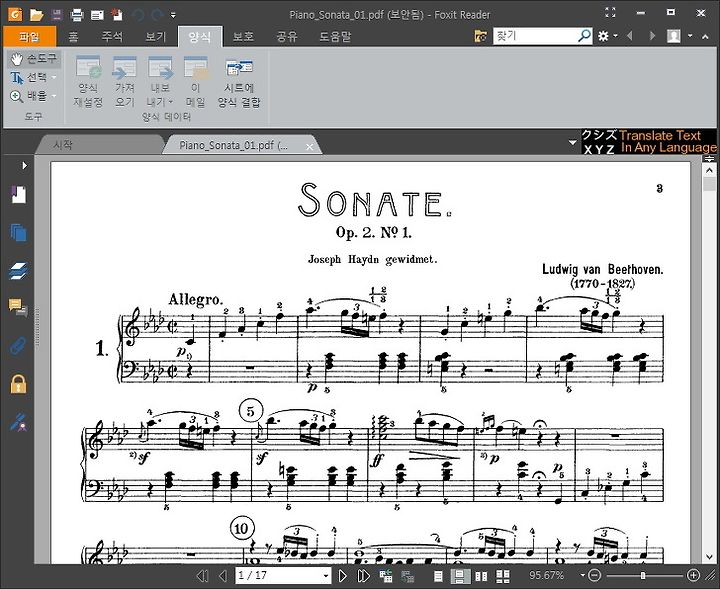The width and height of the screenshot is (720, 589).
Task: Open the Customize Quick Access Toolbar arrow
Action: [x=173, y=15]
